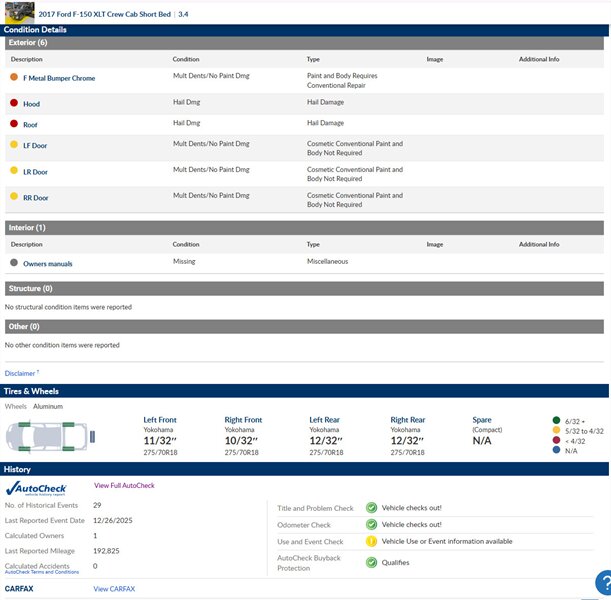Click the green 6/32+ tread legend swatch
This screenshot has height=600, width=611.
556,420
